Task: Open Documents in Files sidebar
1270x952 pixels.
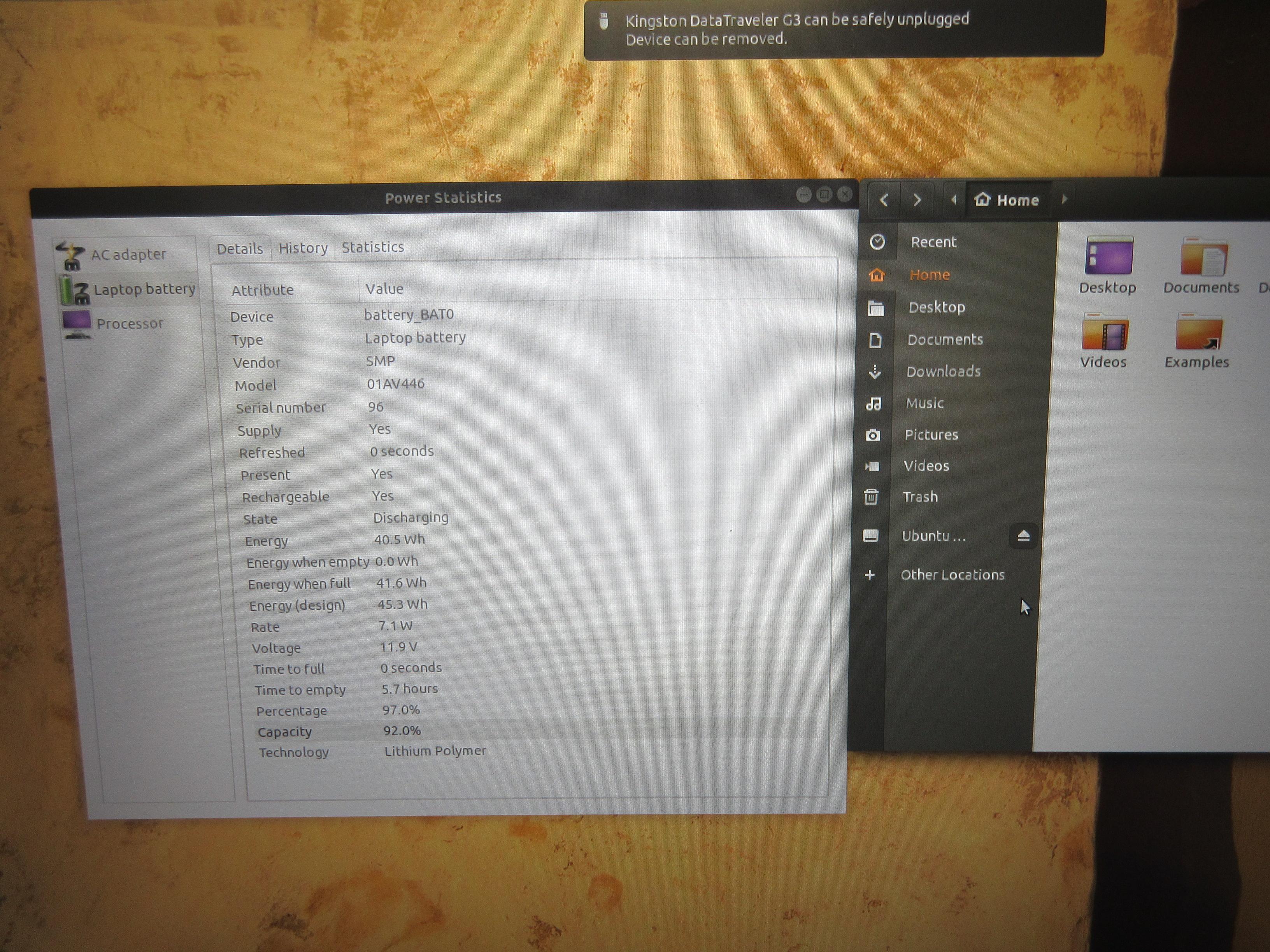Action: pyautogui.click(x=955, y=340)
